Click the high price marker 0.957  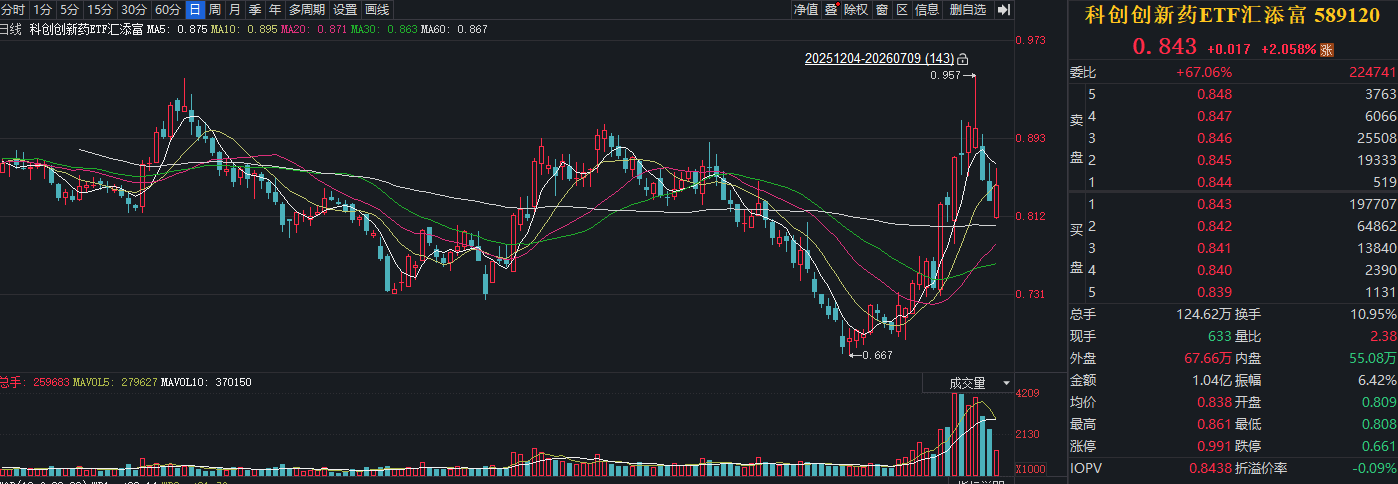945,76
